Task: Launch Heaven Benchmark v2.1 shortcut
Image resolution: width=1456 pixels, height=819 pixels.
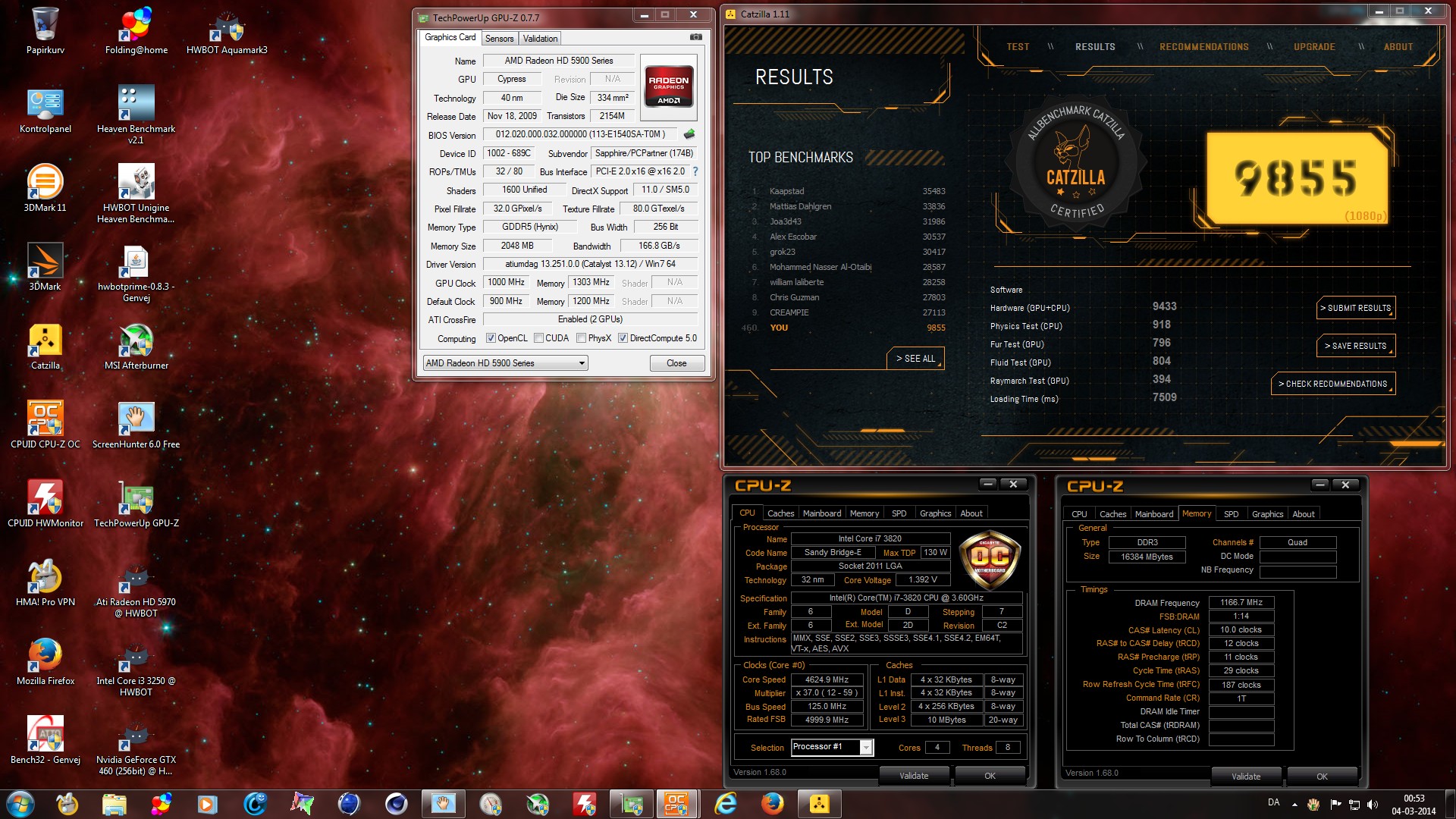Action: pyautogui.click(x=136, y=114)
